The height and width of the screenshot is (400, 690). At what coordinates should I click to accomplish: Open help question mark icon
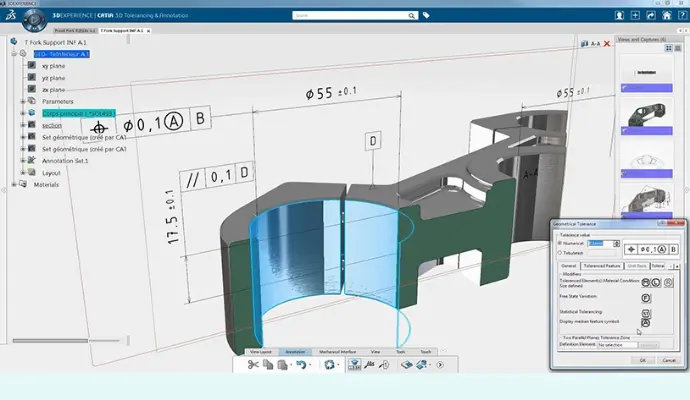pos(682,15)
